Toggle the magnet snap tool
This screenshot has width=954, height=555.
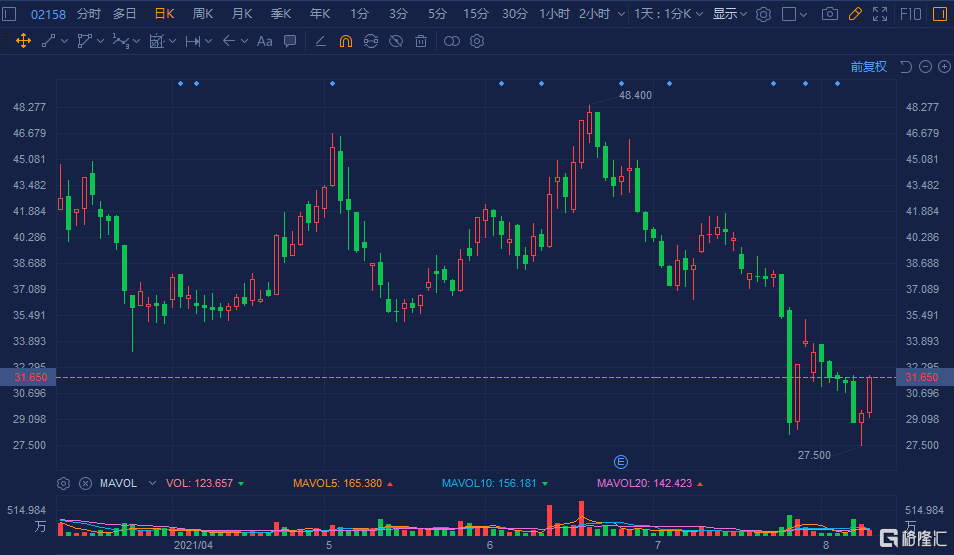pyautogui.click(x=346, y=41)
